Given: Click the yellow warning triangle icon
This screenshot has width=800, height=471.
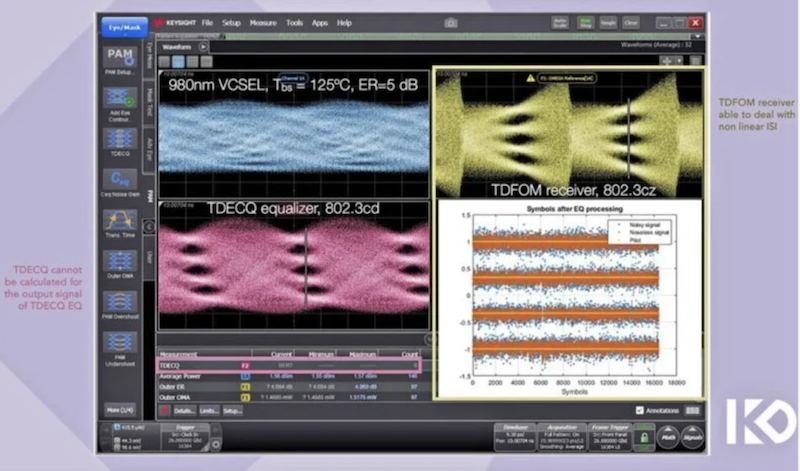Looking at the screenshot, I should pos(531,78).
